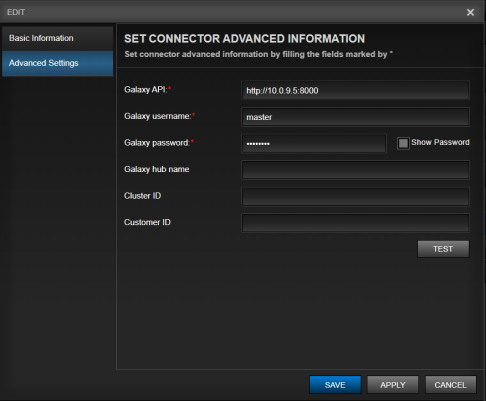The height and width of the screenshot is (401, 486).
Task: Click the 'Show Password' label text
Action: (440, 142)
